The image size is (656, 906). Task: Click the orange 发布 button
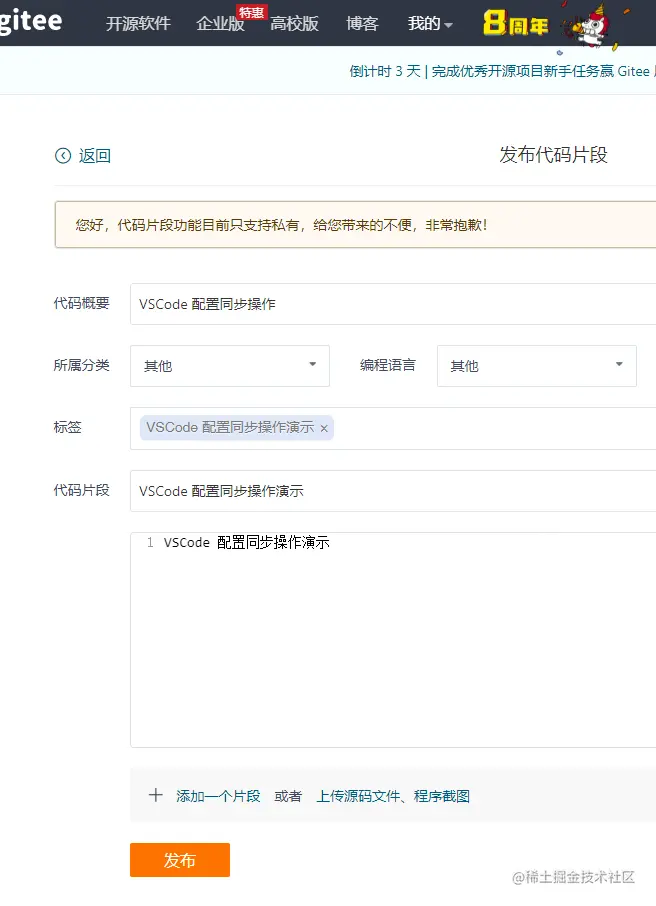(x=180, y=860)
